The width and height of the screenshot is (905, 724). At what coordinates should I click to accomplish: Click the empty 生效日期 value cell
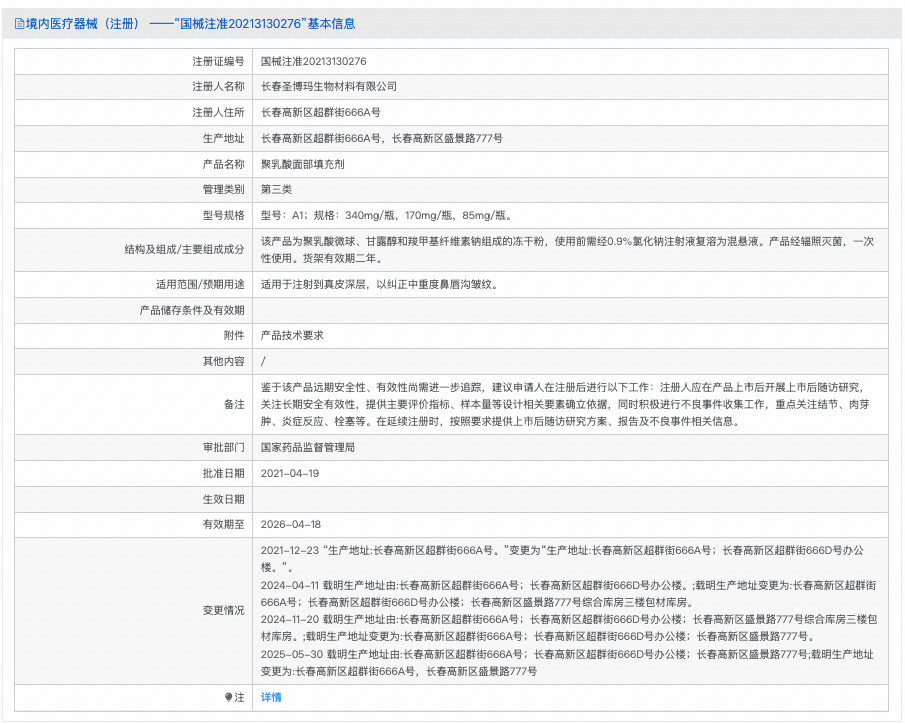(567, 498)
